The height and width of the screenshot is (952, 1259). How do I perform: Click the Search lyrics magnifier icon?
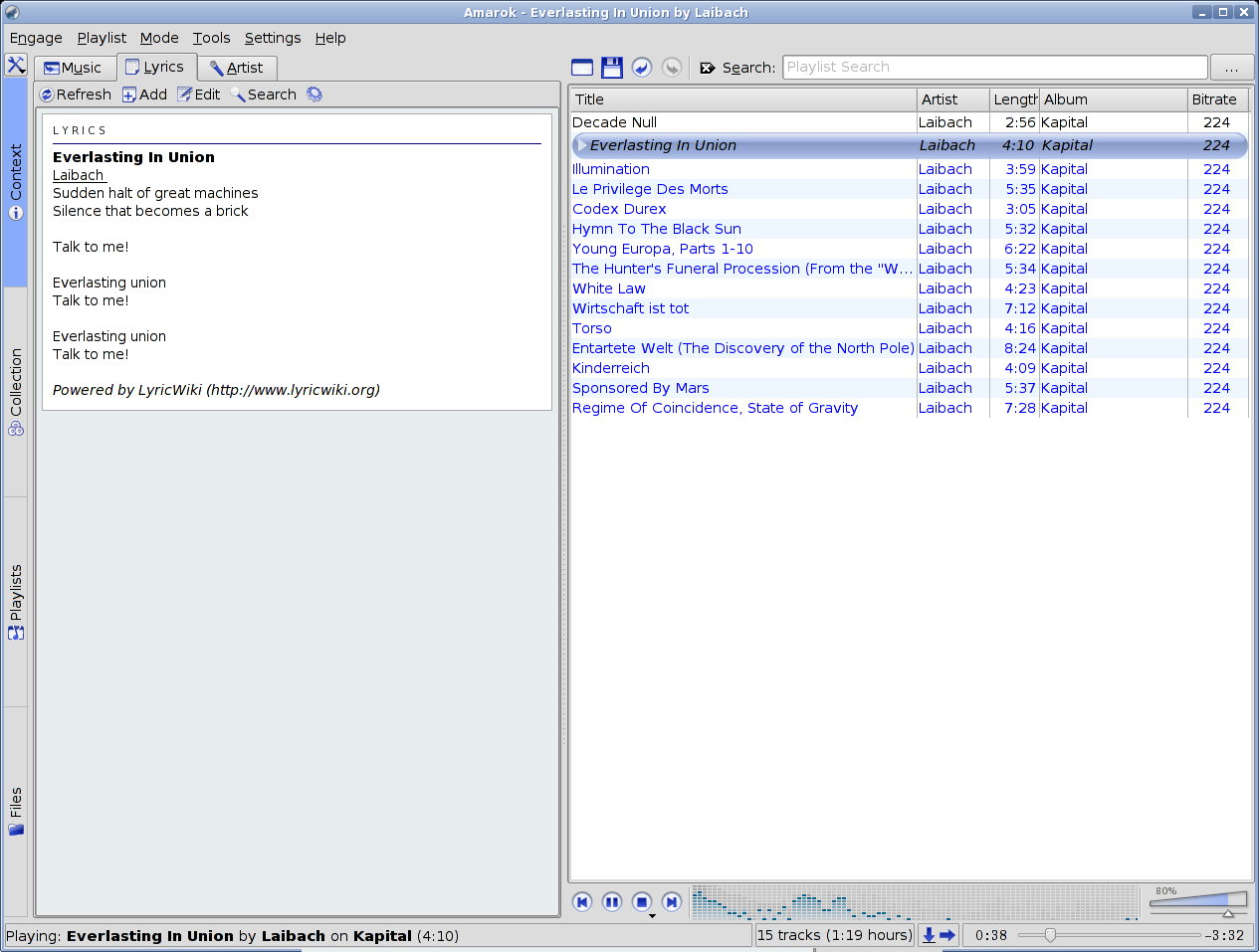point(238,95)
